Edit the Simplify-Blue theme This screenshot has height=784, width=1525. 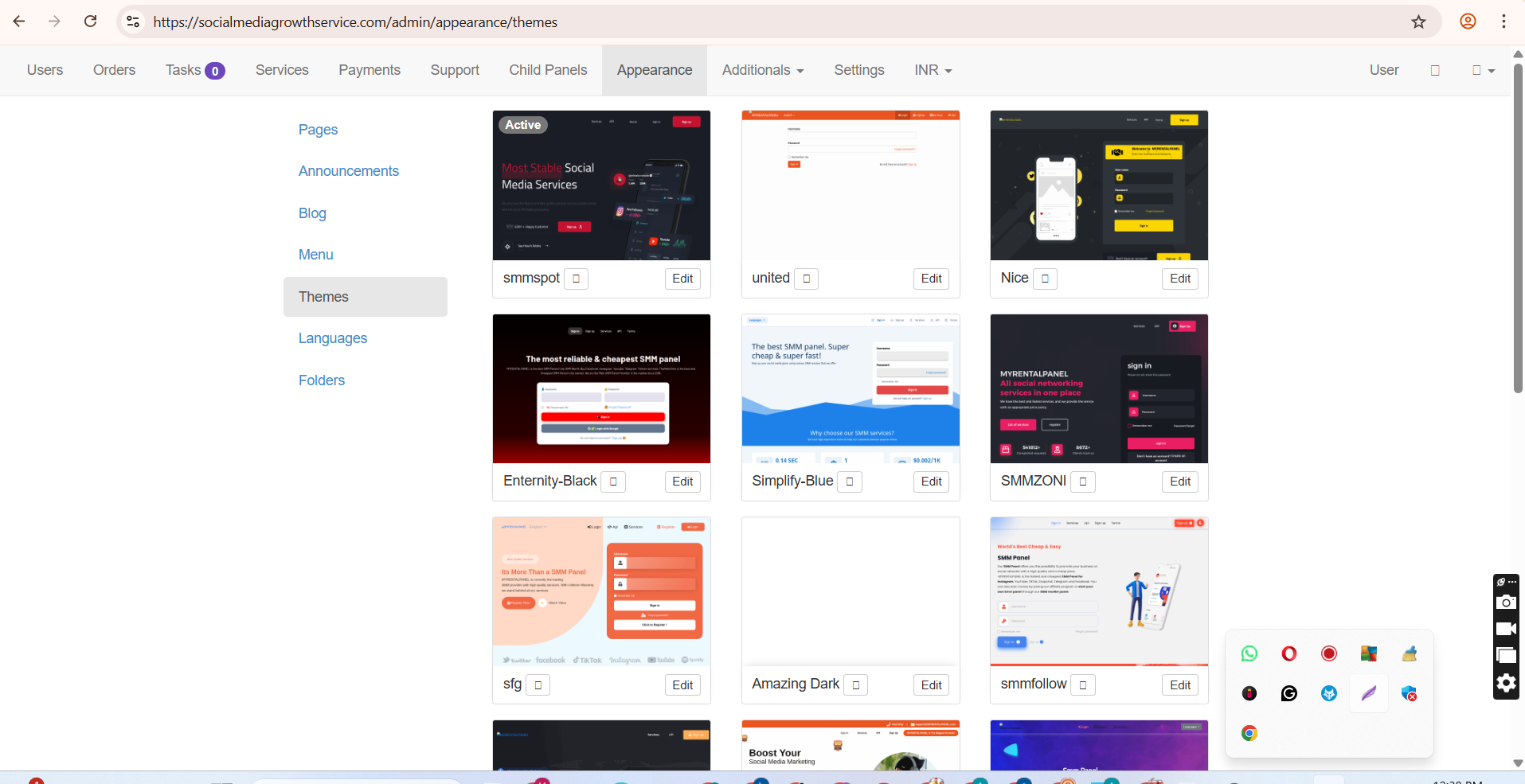(931, 482)
